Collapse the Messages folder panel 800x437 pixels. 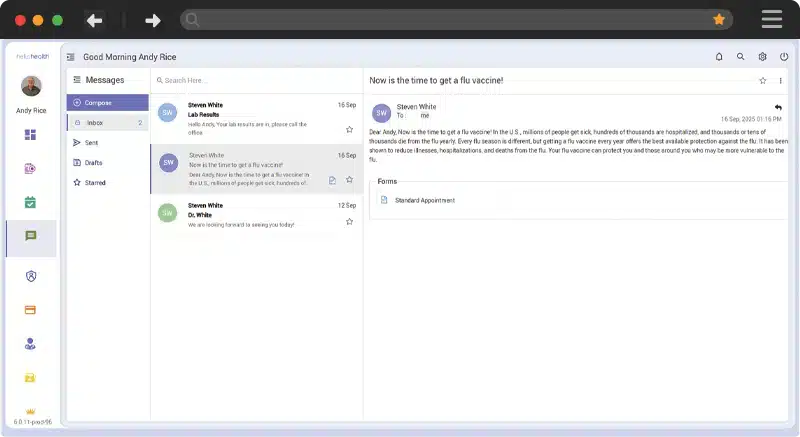coord(76,80)
